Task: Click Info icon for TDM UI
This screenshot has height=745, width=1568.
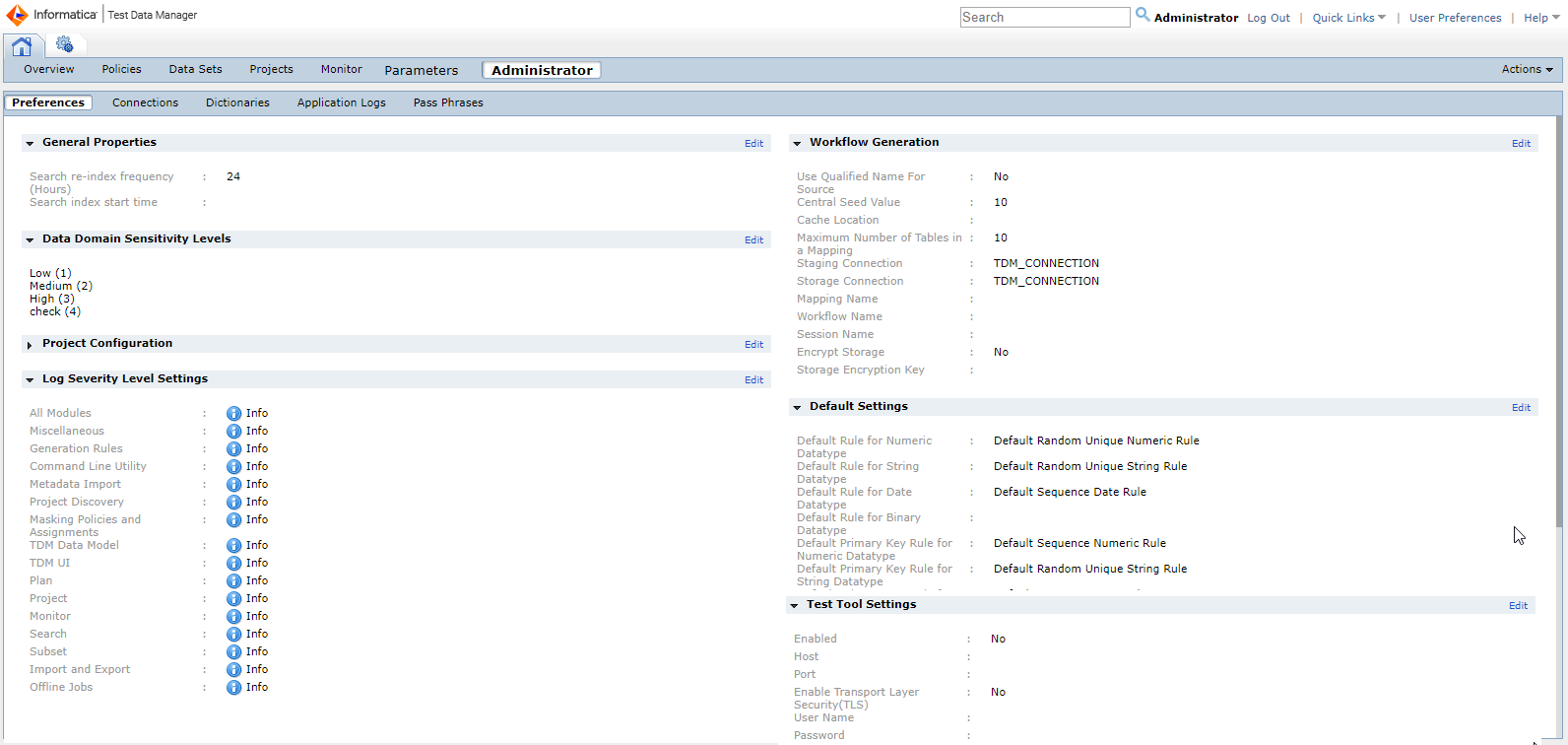Action: tap(233, 564)
